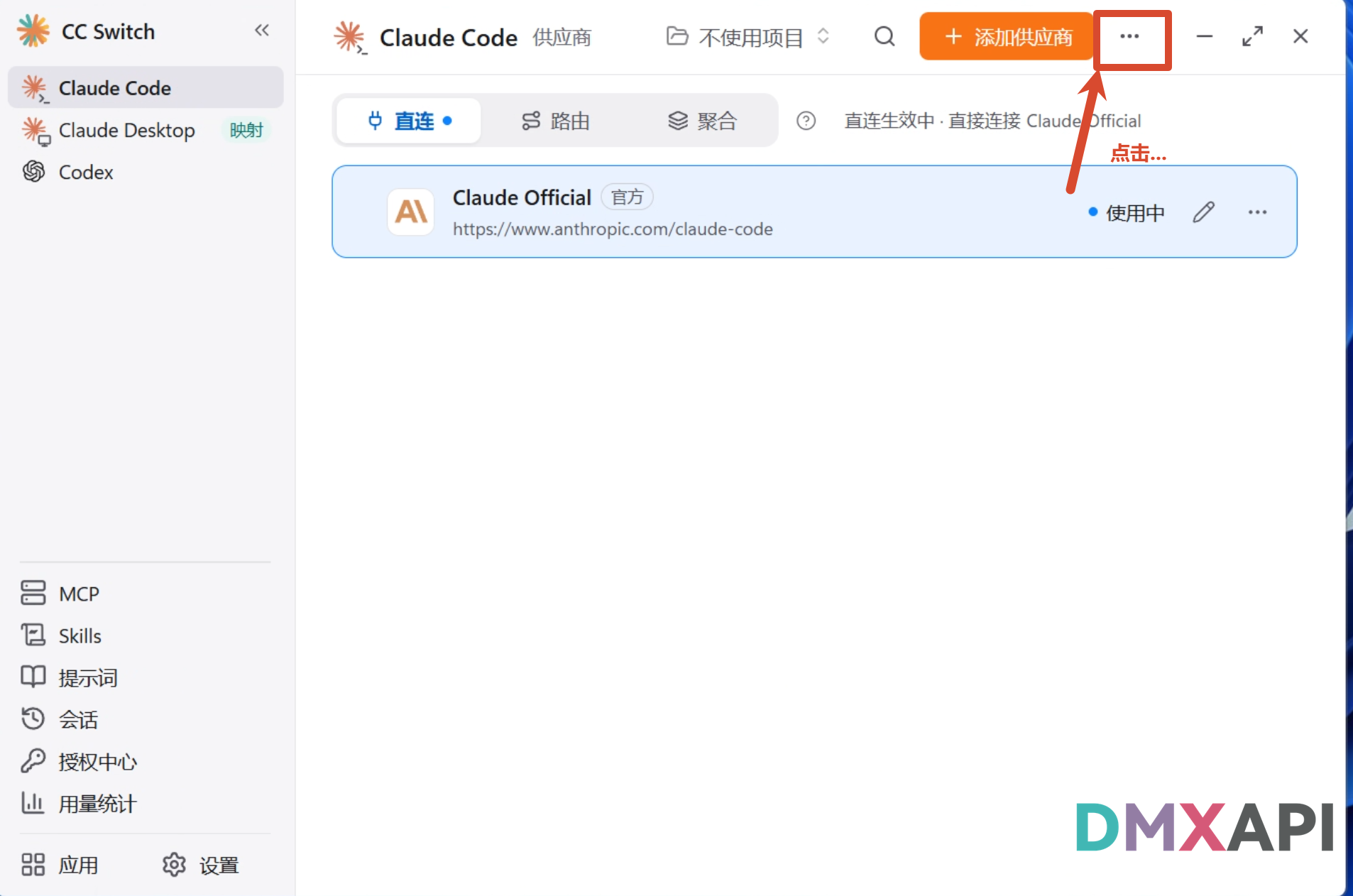Minimize the CC Switch window
The image size is (1353, 896).
1205,36
